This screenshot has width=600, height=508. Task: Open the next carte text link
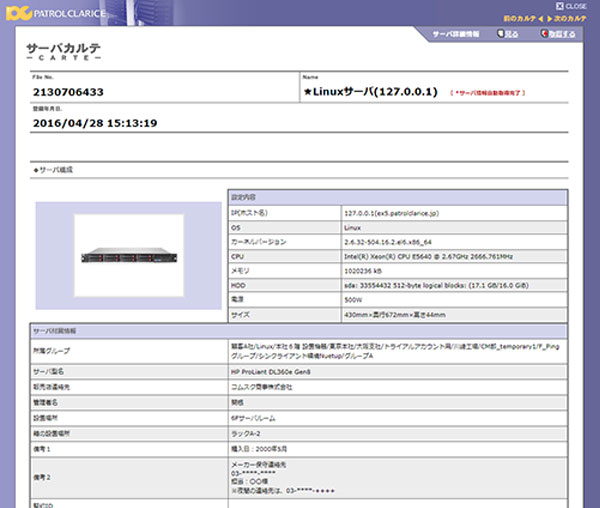(570, 18)
